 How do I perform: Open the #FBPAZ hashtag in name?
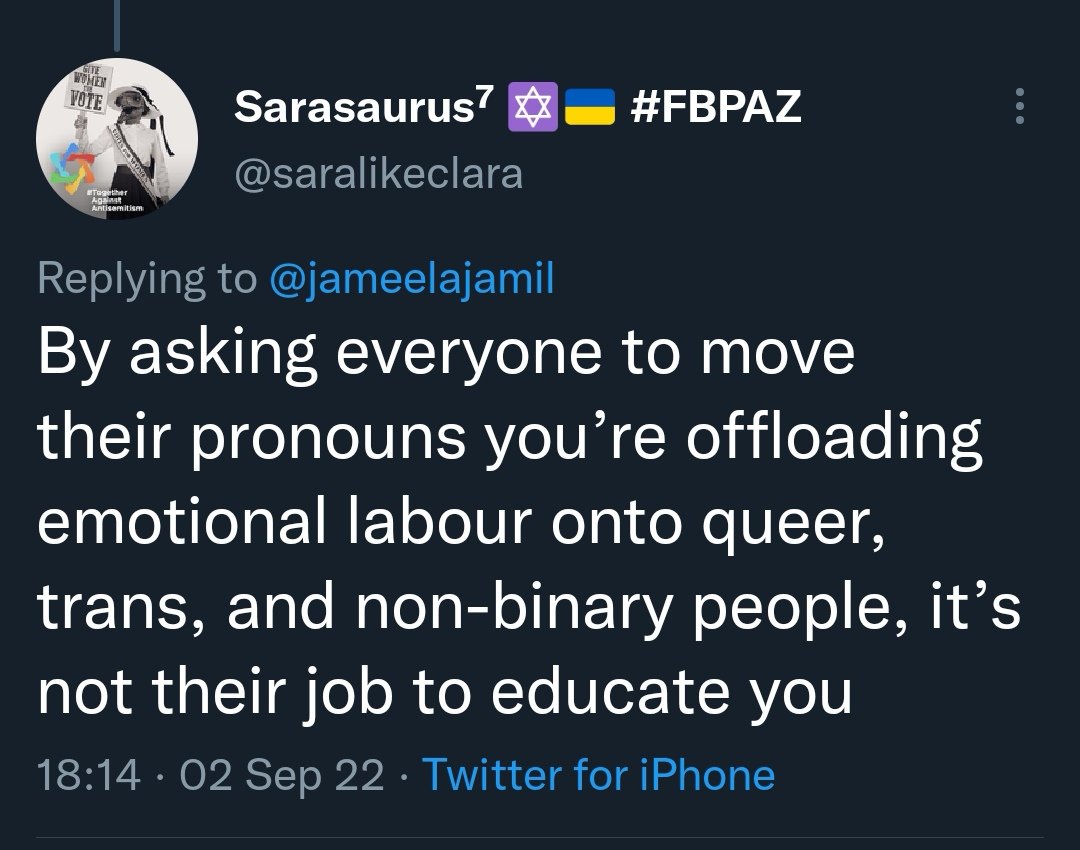click(x=716, y=107)
